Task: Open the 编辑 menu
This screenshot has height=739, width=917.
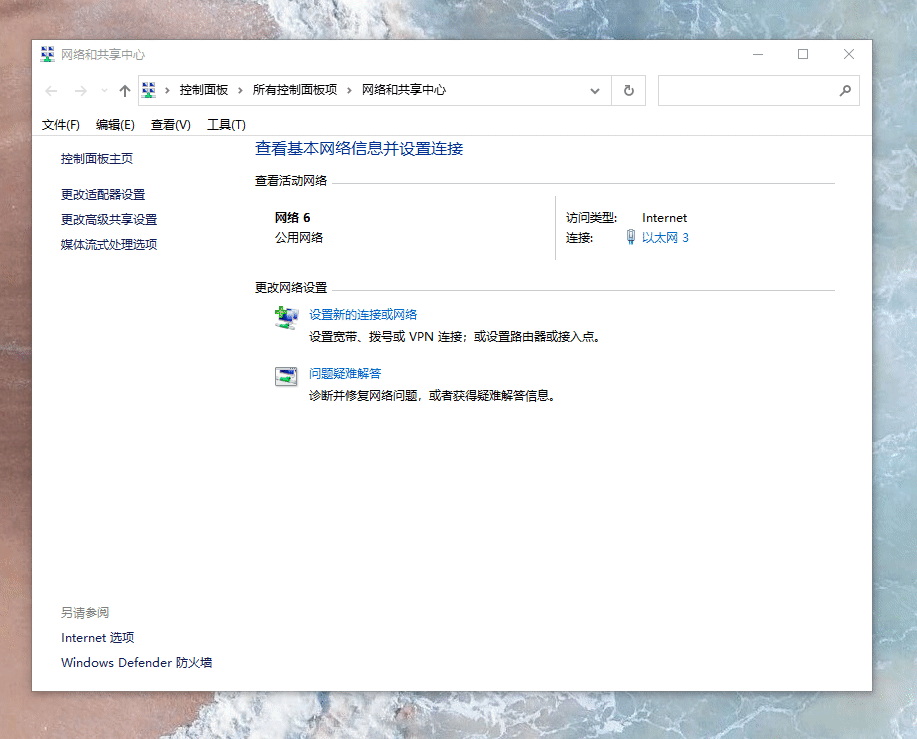Action: tap(114, 125)
